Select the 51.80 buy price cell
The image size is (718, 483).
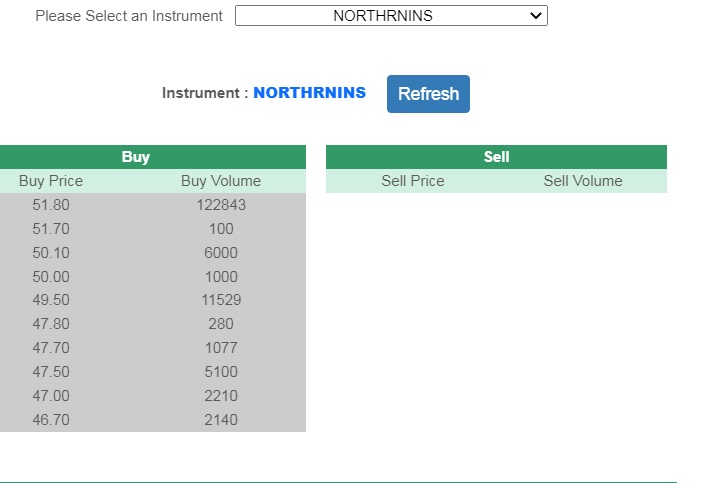pos(51,205)
